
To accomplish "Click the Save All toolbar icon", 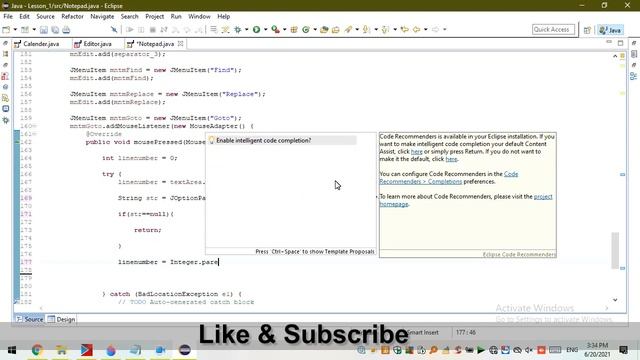I will (x=55, y=29).
